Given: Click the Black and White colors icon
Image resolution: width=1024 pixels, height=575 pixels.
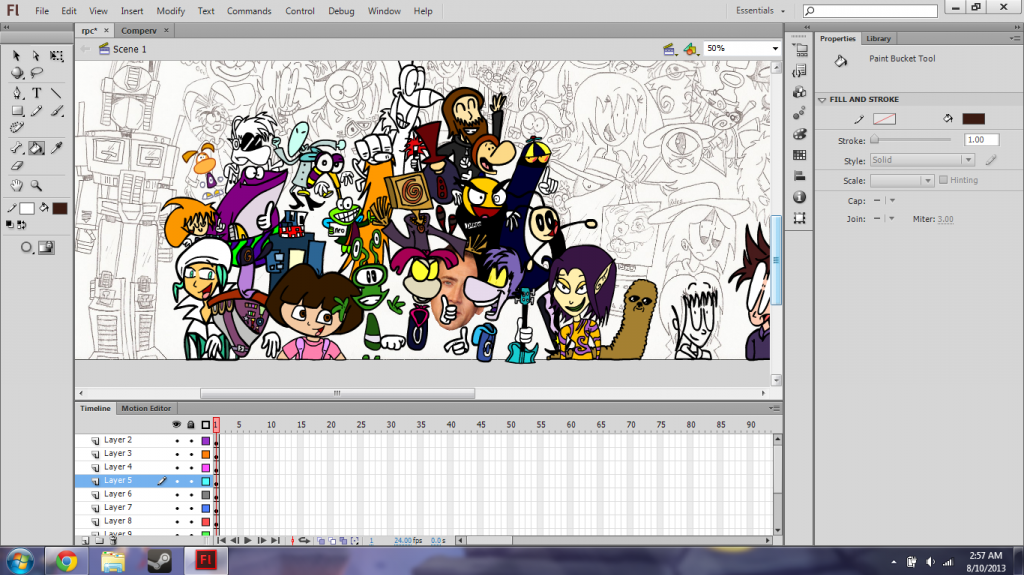Looking at the screenshot, I should pyautogui.click(x=9, y=225).
